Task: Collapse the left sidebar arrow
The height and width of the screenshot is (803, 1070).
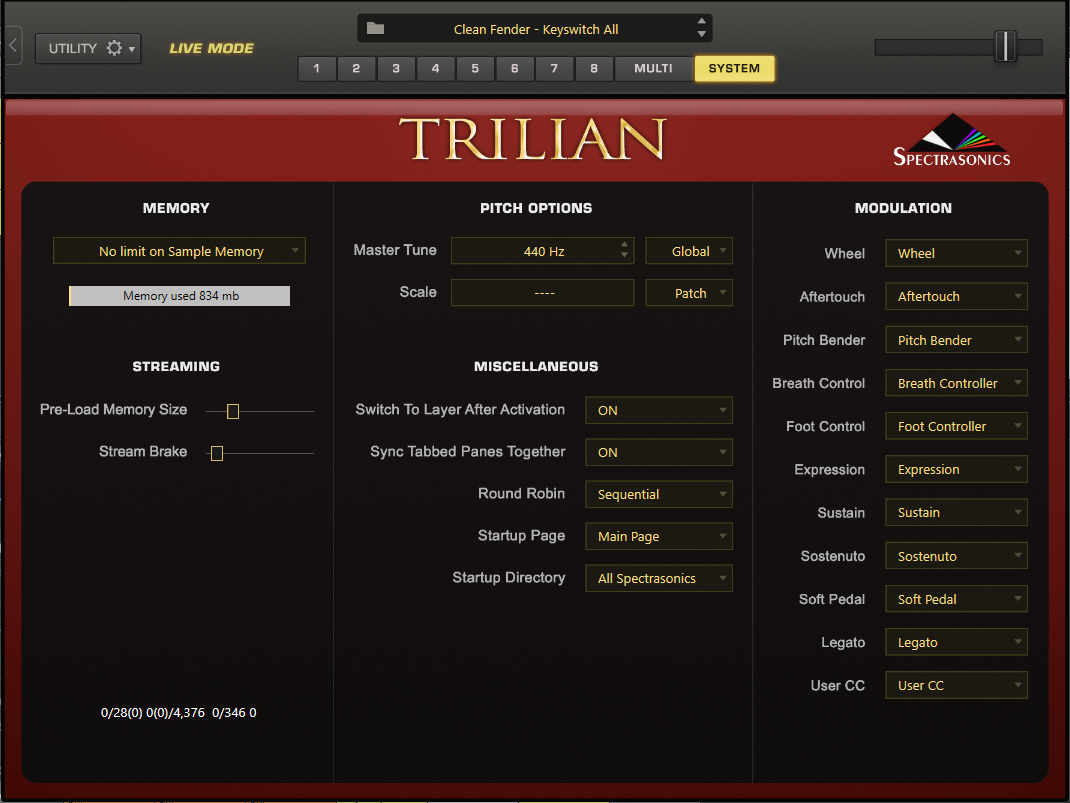Action: pos(13,46)
